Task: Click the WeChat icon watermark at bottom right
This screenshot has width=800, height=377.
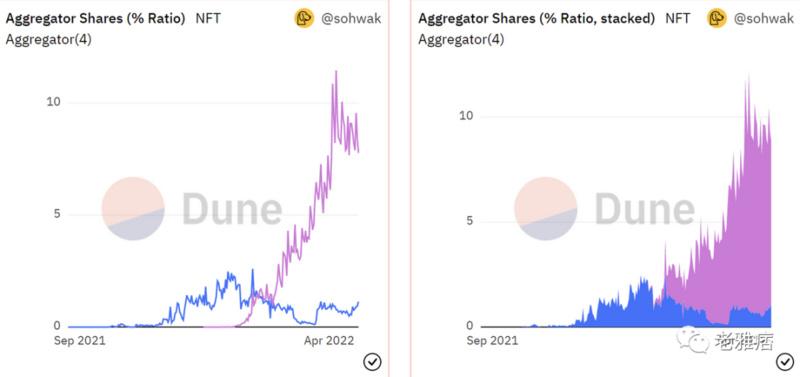Action: pyautogui.click(x=693, y=339)
